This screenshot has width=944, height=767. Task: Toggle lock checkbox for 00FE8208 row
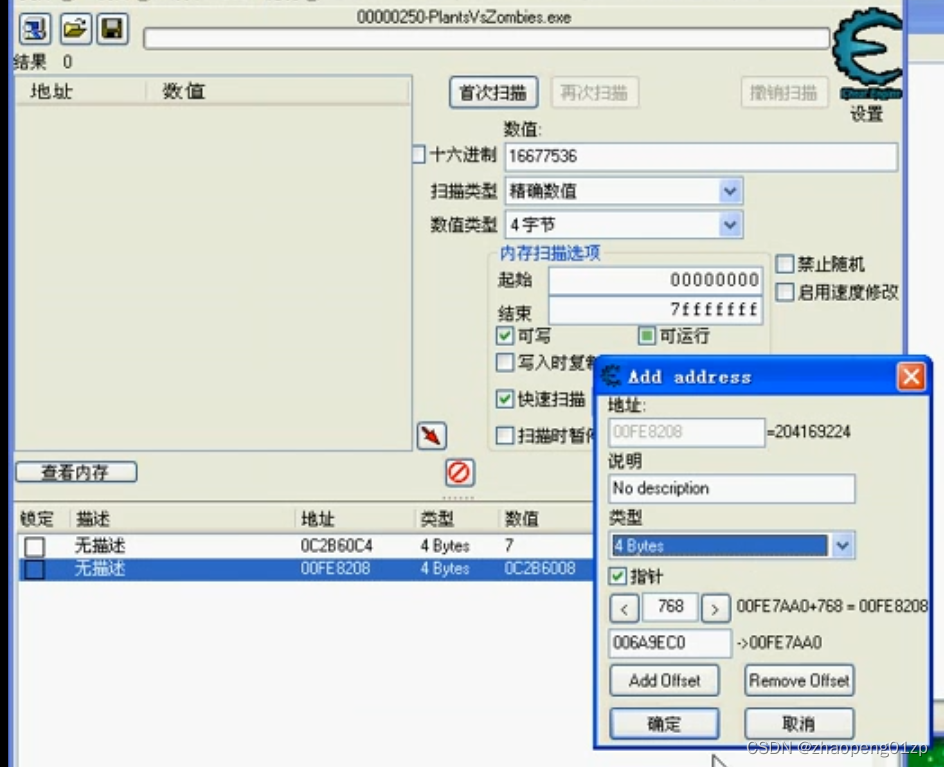click(x=34, y=570)
